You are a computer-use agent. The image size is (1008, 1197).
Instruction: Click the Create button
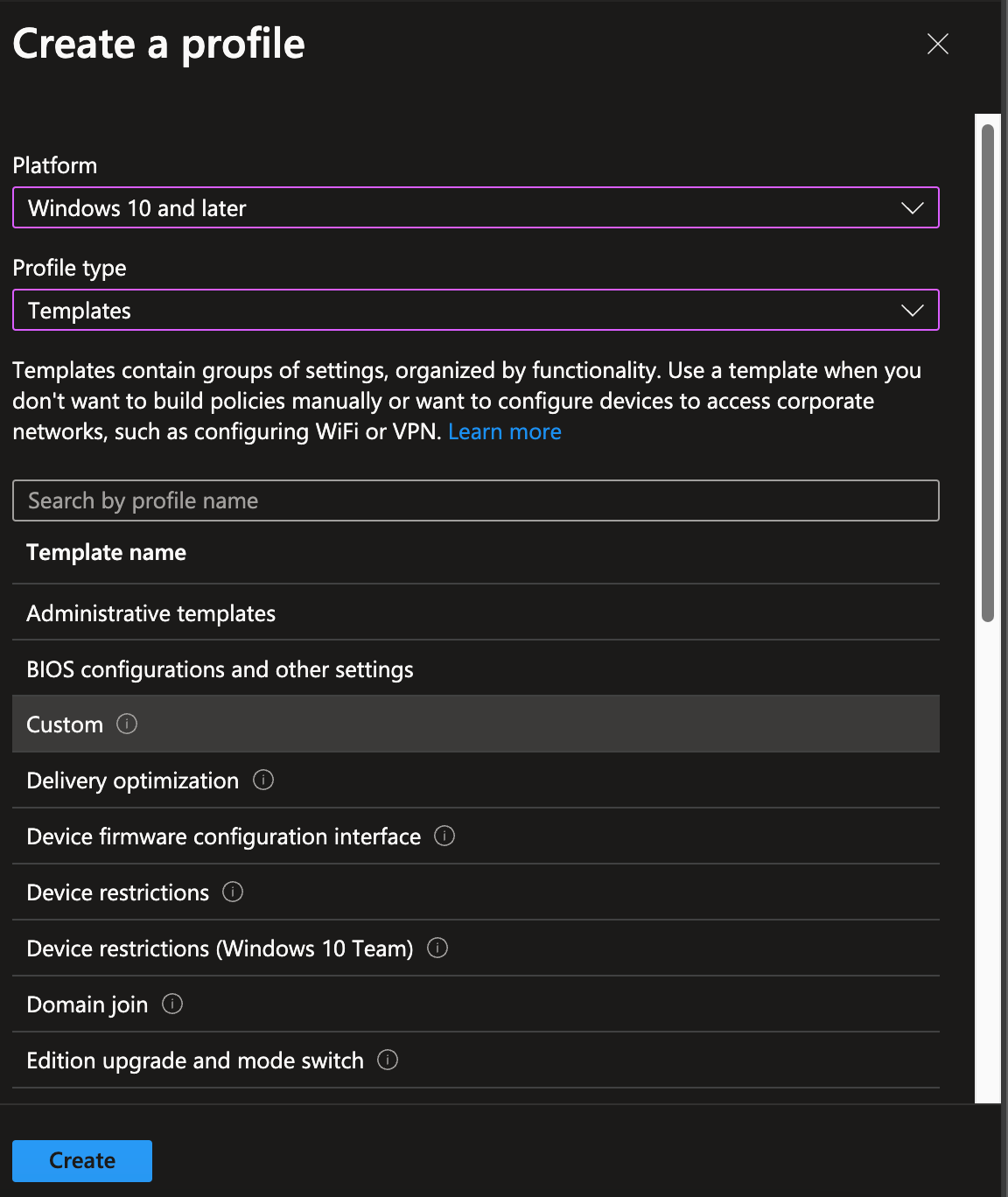click(81, 1160)
